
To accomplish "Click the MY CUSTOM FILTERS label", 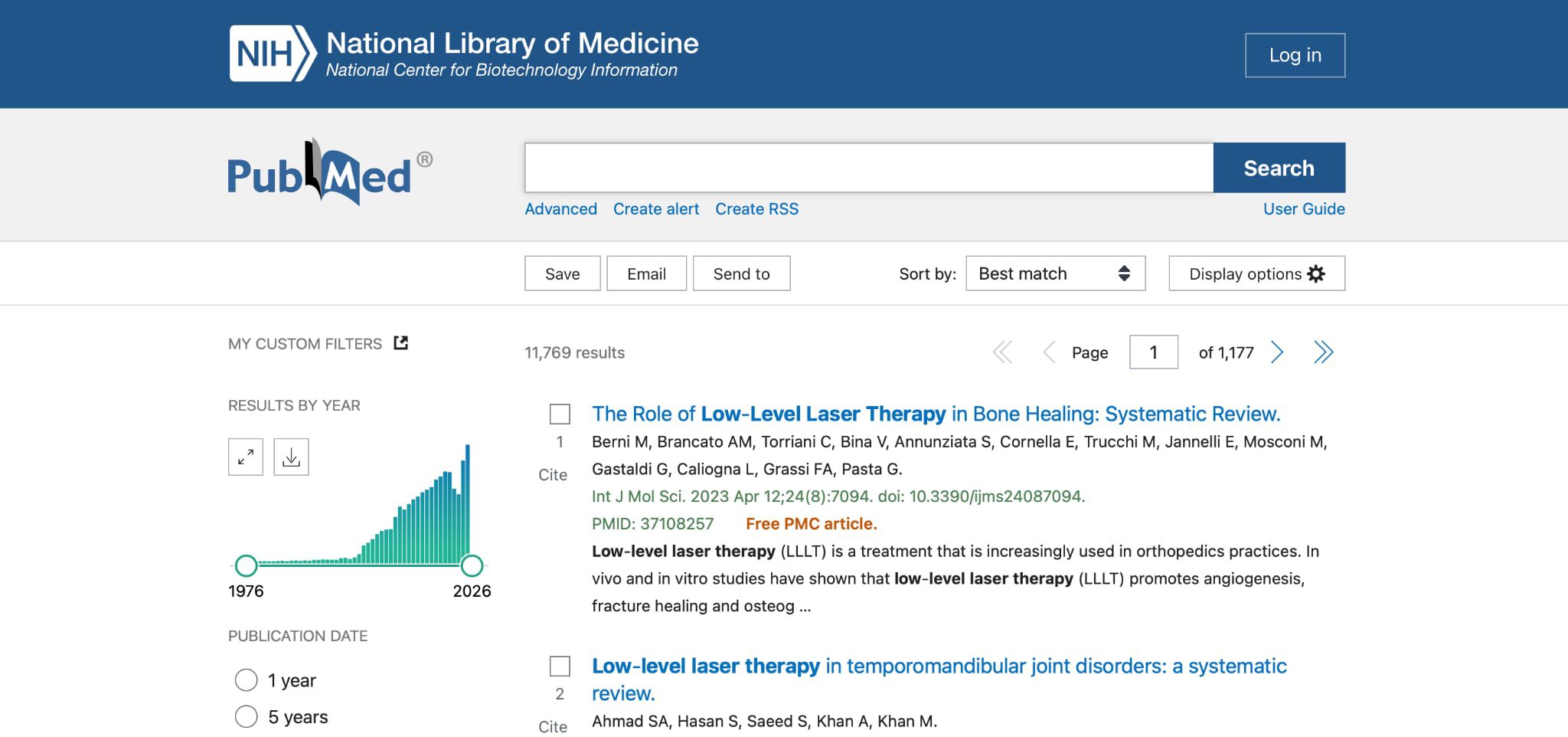I will 305,344.
